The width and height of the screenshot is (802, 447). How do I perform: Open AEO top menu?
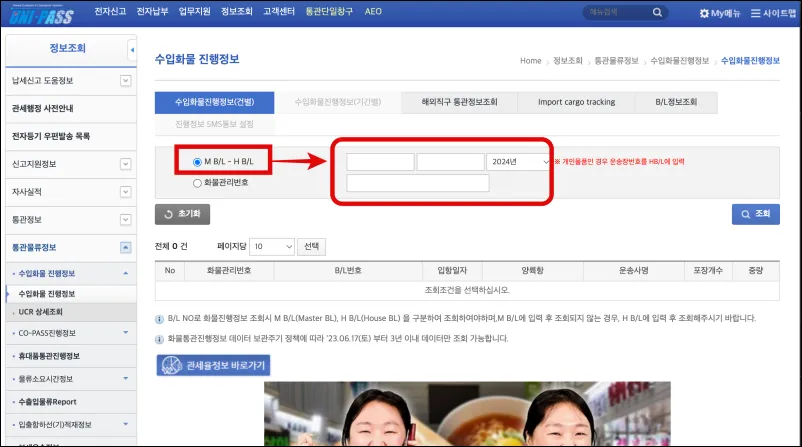(x=373, y=11)
